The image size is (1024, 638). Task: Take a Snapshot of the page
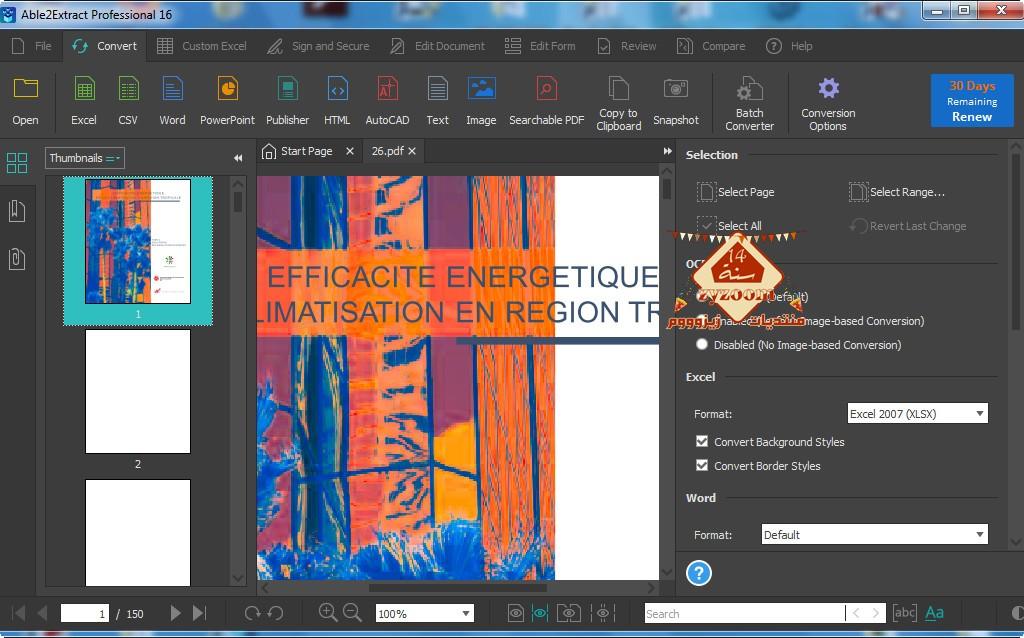[x=676, y=101]
